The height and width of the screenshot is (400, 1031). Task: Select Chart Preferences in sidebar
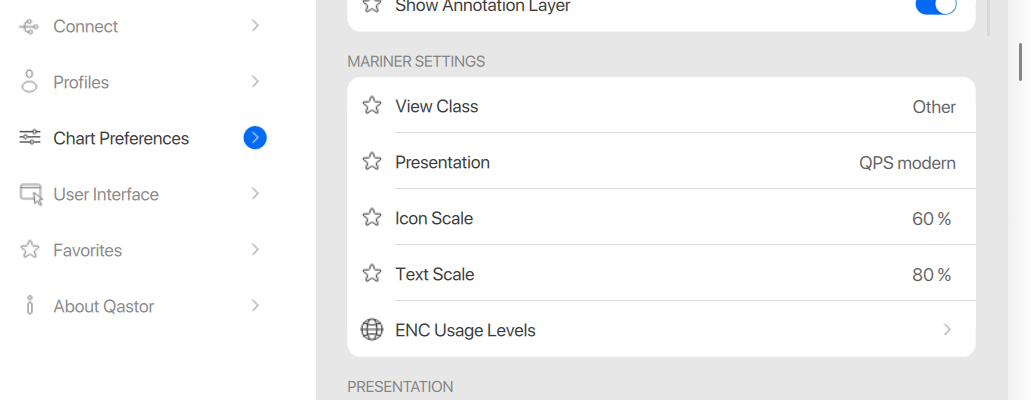[121, 138]
